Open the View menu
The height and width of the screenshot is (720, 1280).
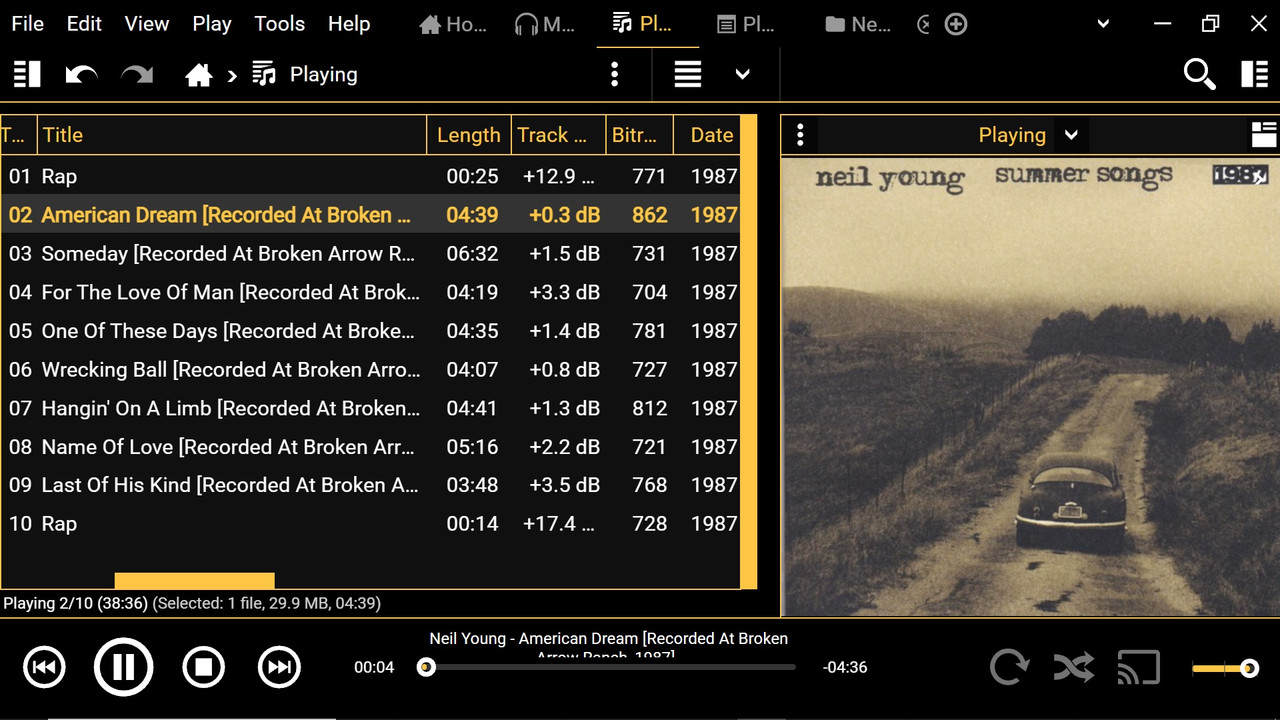(147, 24)
